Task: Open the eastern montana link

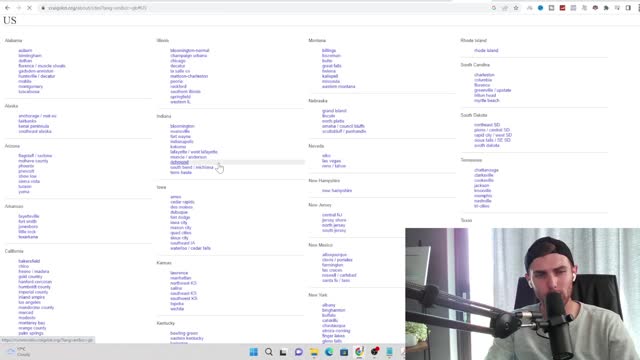Action: coord(339,87)
